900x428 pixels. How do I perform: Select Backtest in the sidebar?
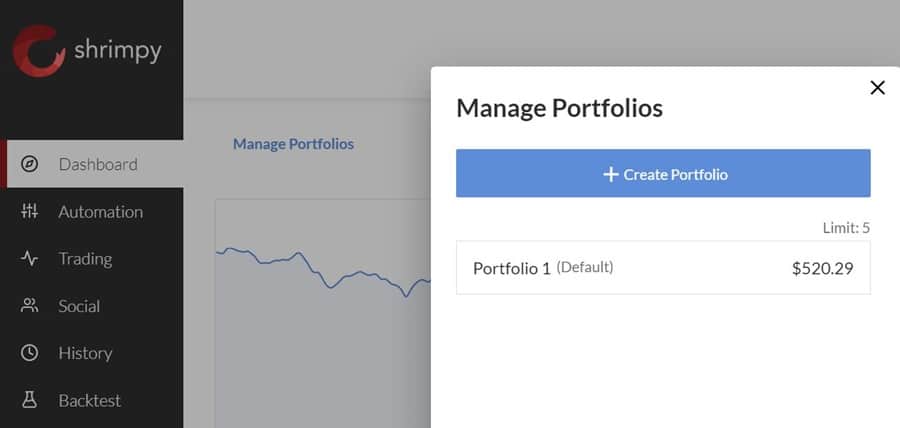89,400
